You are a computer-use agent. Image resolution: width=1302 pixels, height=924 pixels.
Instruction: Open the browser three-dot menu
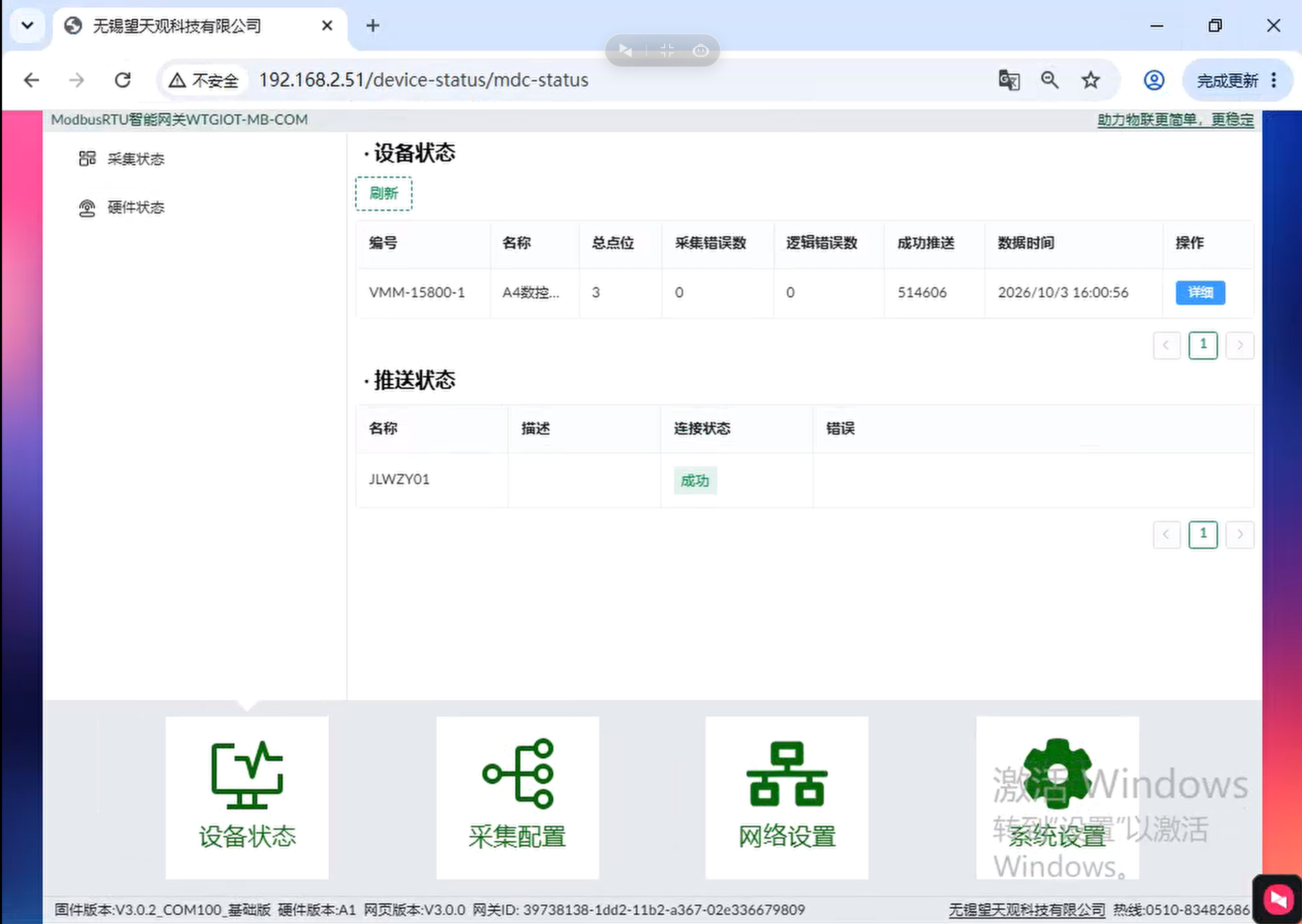click(x=1274, y=80)
